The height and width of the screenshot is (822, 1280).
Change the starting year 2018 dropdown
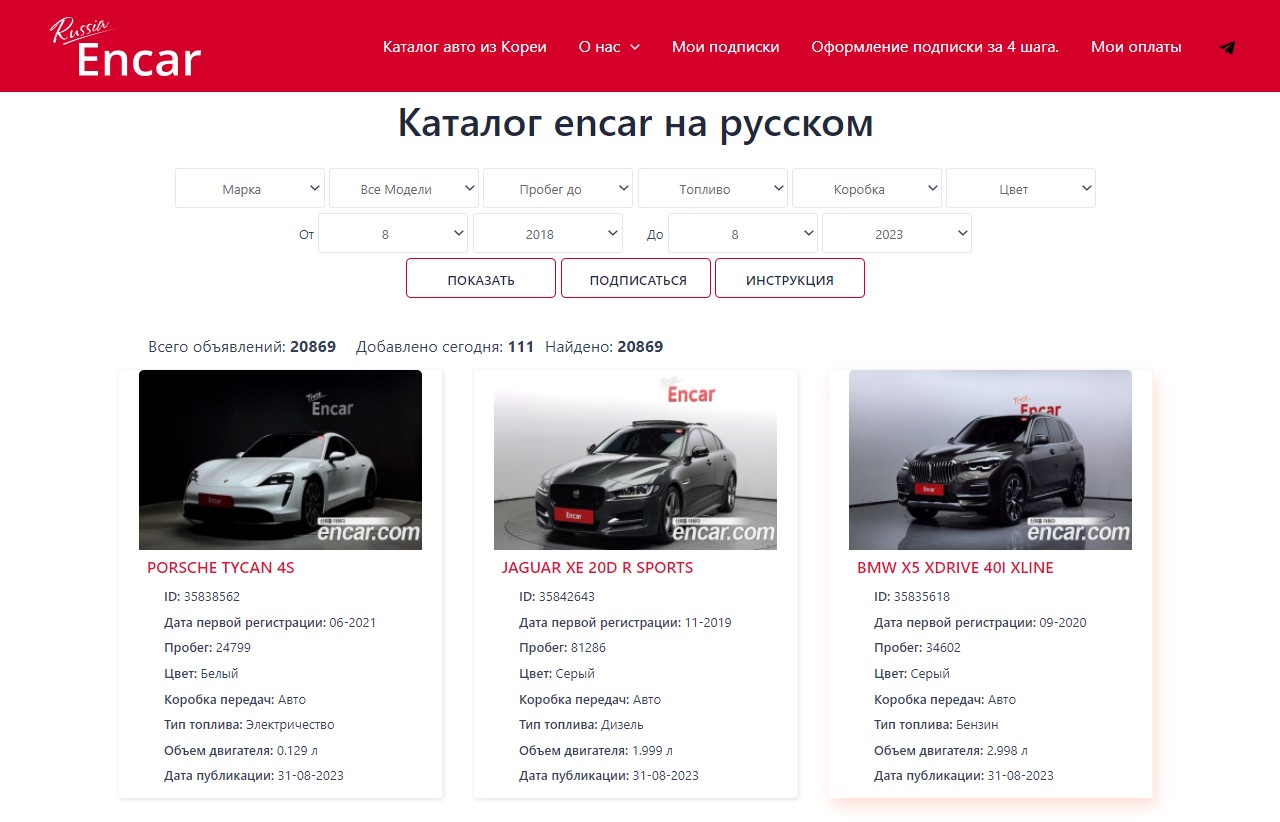click(x=548, y=234)
